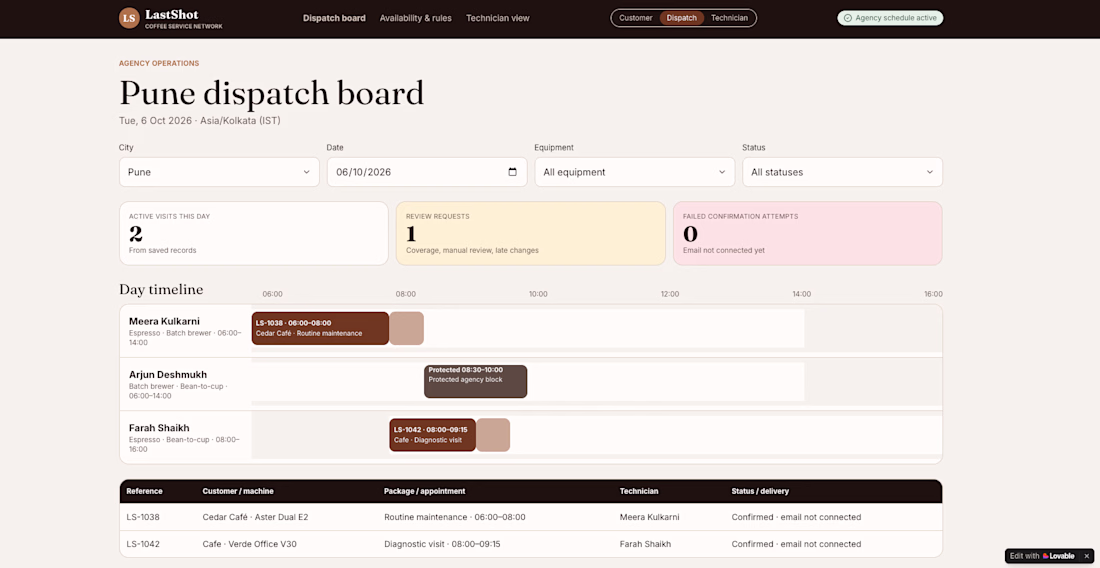Viewport: 1100px width, 568px height.
Task: Select the Protected agency block on timeline
Action: point(475,381)
